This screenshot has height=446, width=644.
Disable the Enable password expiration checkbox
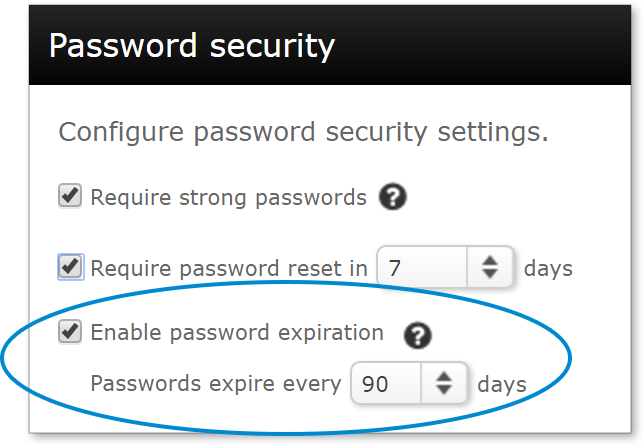point(70,331)
